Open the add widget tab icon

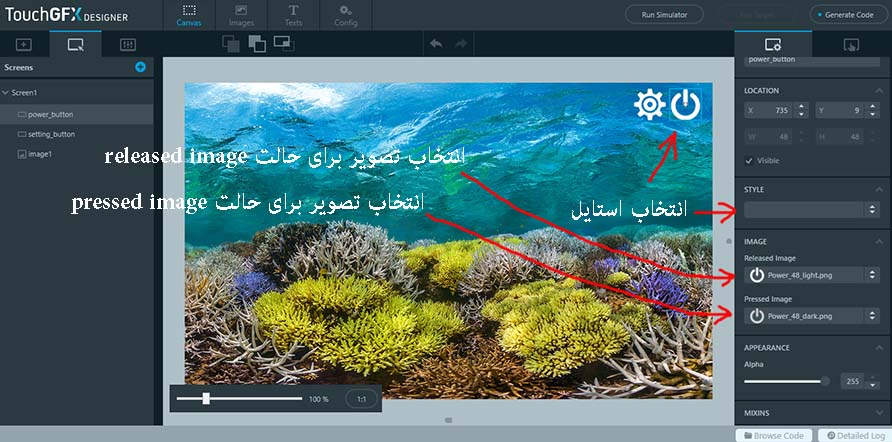(x=24, y=45)
